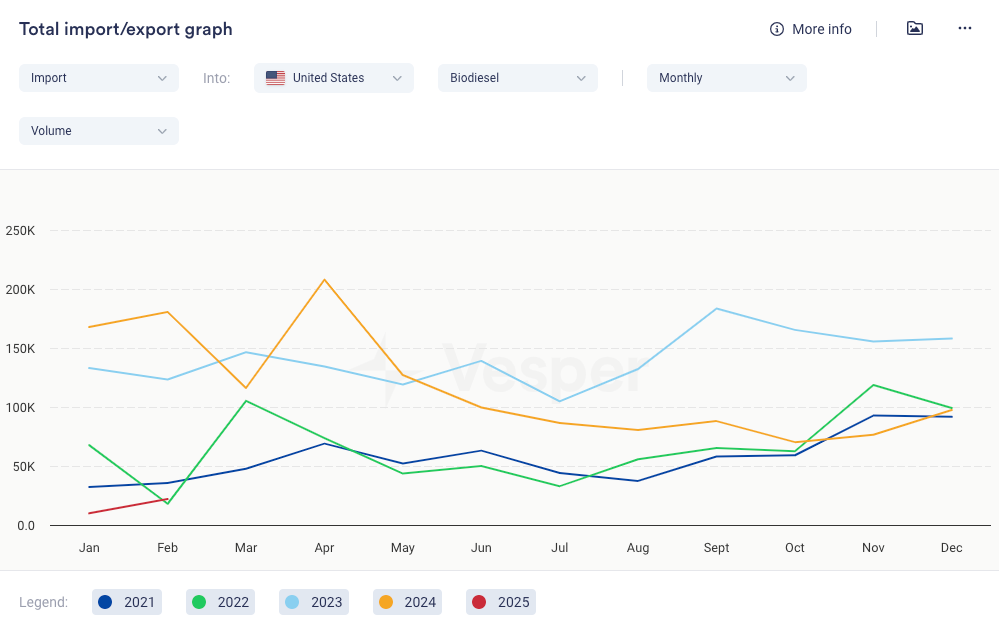The width and height of the screenshot is (999, 625).
Task: Click the United States flag icon
Action: pos(275,78)
